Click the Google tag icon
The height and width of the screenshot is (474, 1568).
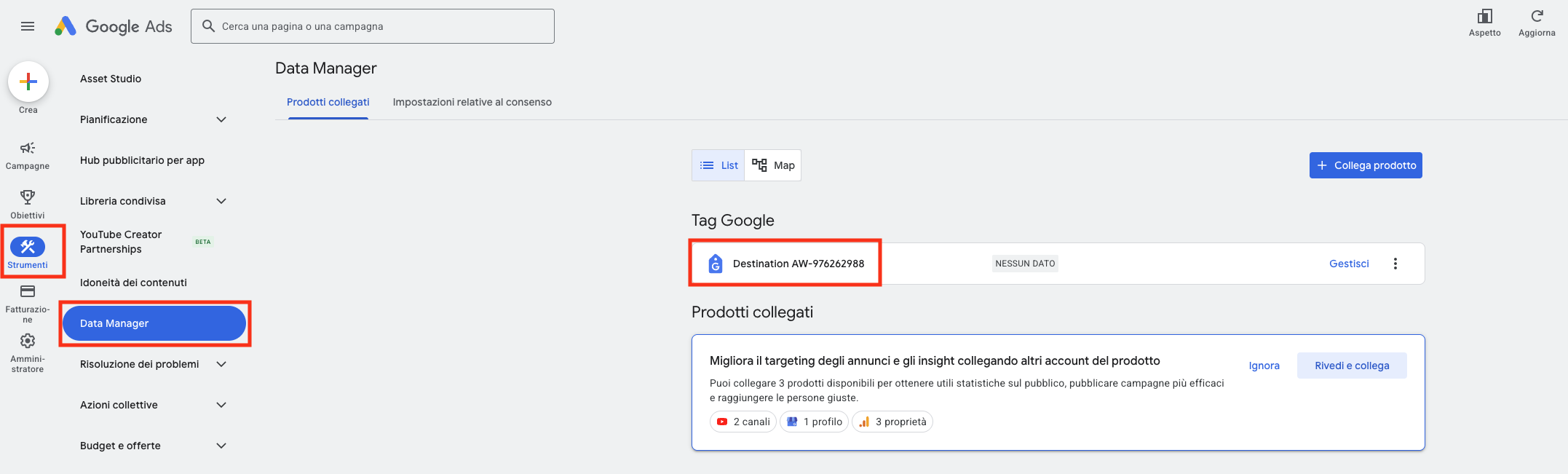point(716,264)
